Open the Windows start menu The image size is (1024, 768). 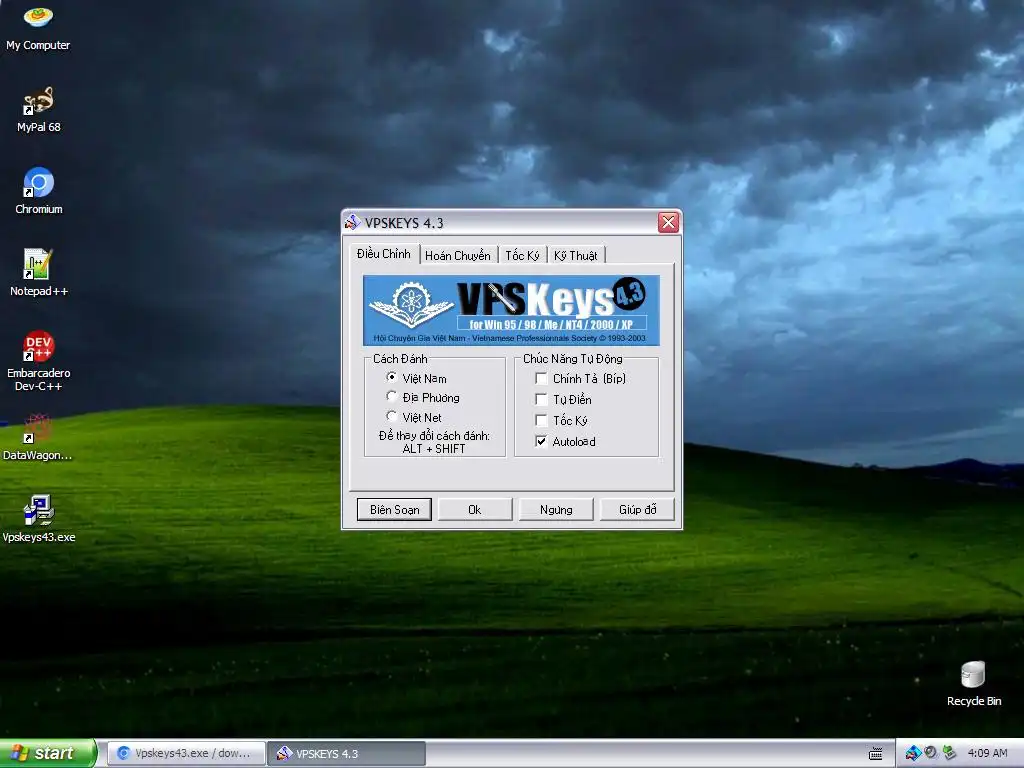pyautogui.click(x=48, y=754)
